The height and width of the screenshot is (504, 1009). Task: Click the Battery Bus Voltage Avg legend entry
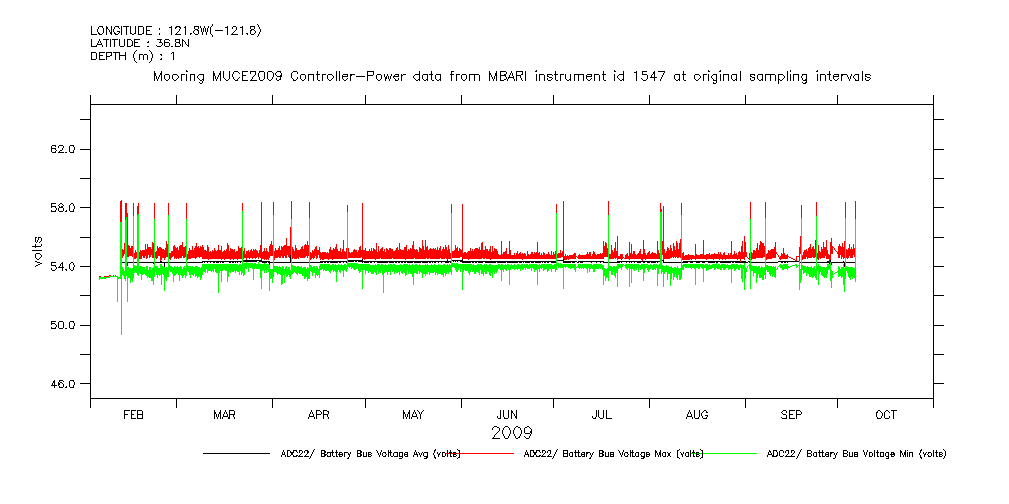(371, 454)
